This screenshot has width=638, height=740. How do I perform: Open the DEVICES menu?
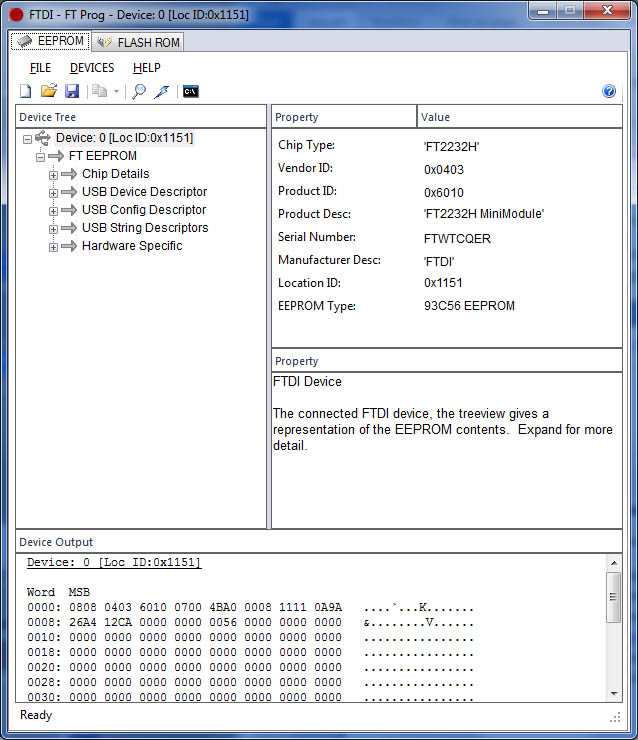[x=92, y=68]
